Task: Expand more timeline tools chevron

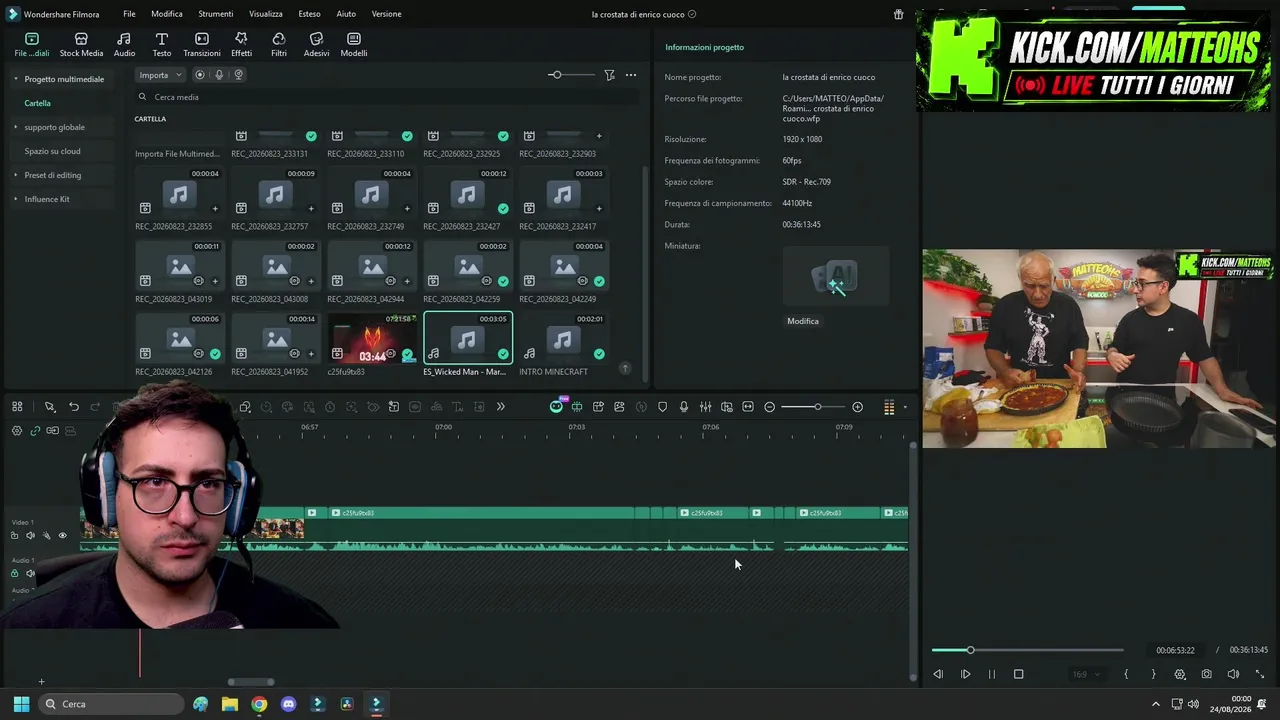Action: (x=500, y=407)
